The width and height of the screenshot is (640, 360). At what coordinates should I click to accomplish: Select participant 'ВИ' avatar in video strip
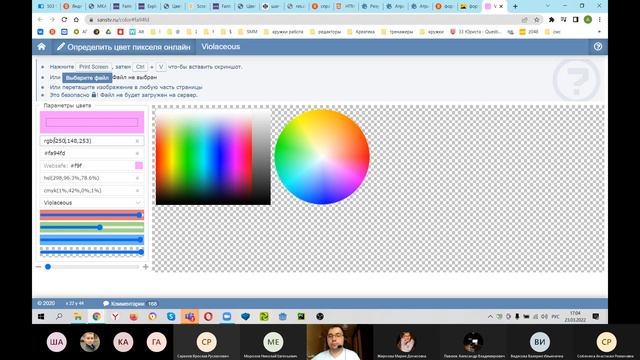tap(540, 342)
